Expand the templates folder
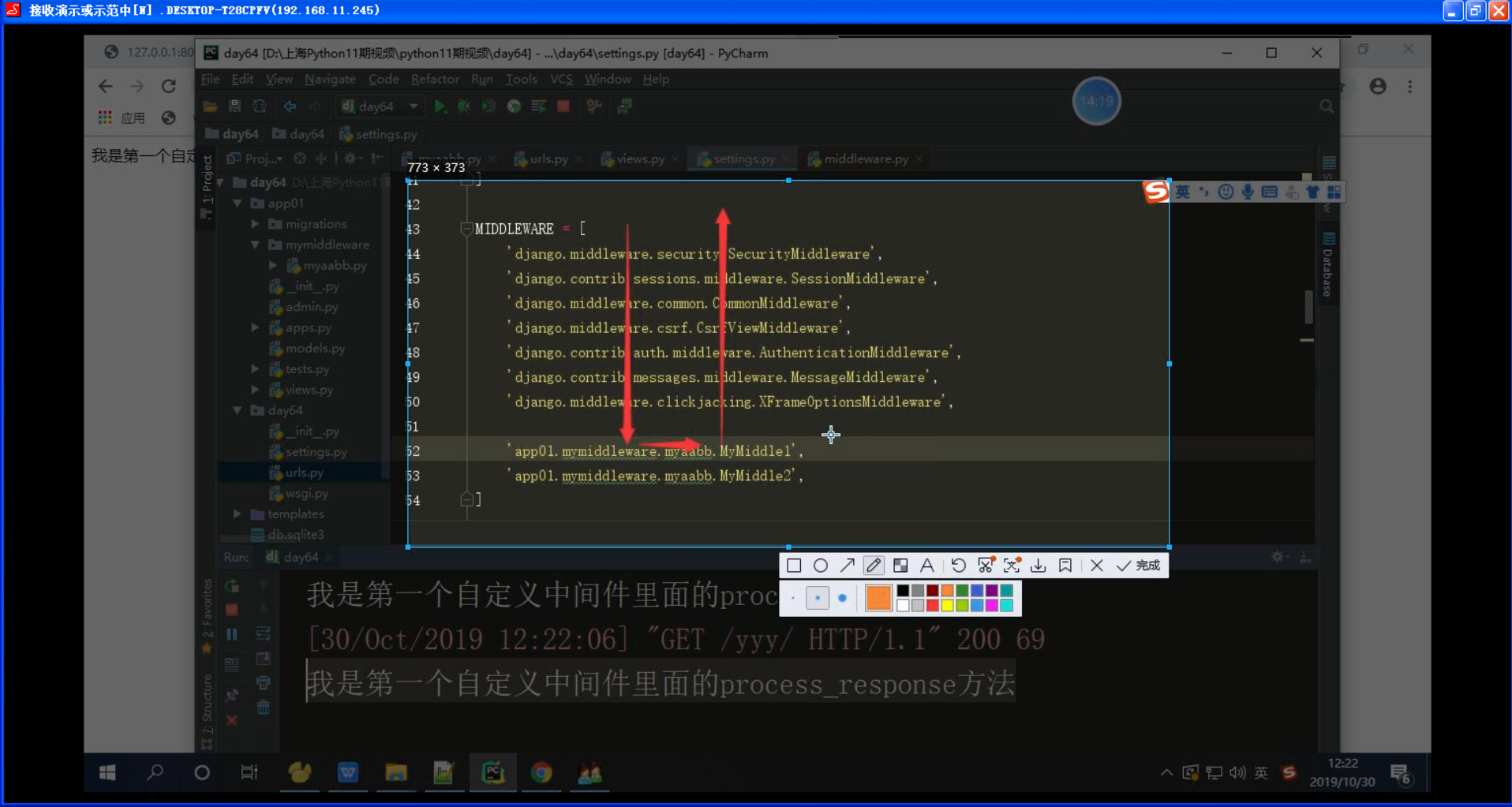The width and height of the screenshot is (1512, 807). click(x=237, y=514)
